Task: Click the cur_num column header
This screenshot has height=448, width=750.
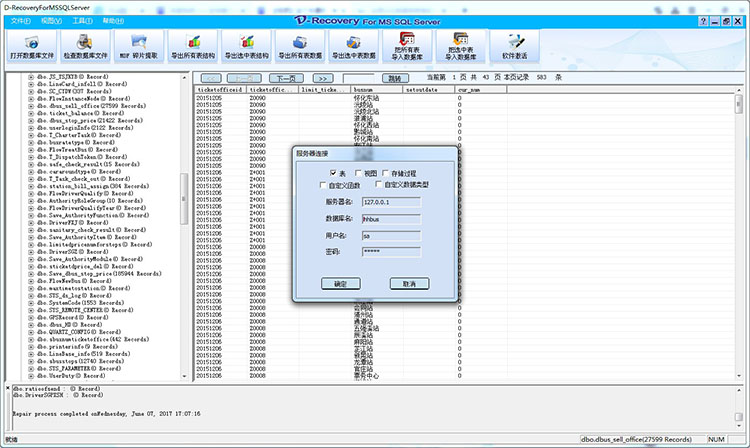Action: [x=481, y=89]
